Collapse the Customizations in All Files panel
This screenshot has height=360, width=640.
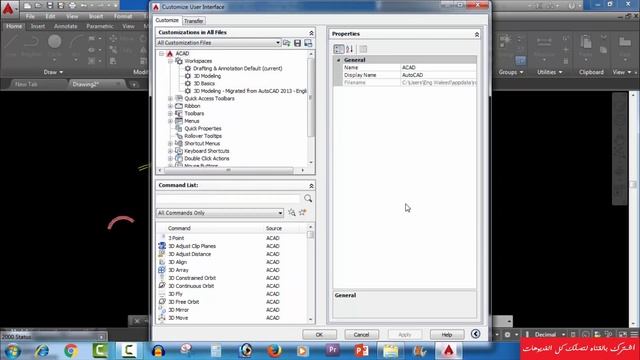coord(311,33)
